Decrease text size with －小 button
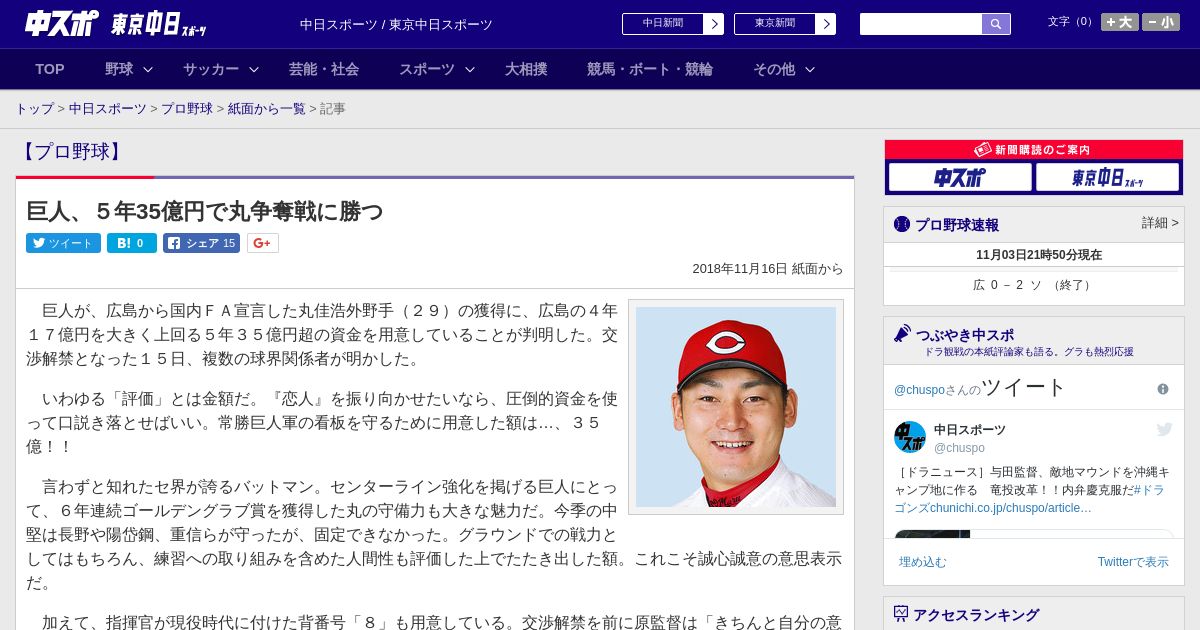This screenshot has width=1200, height=630. pyautogui.click(x=1161, y=22)
